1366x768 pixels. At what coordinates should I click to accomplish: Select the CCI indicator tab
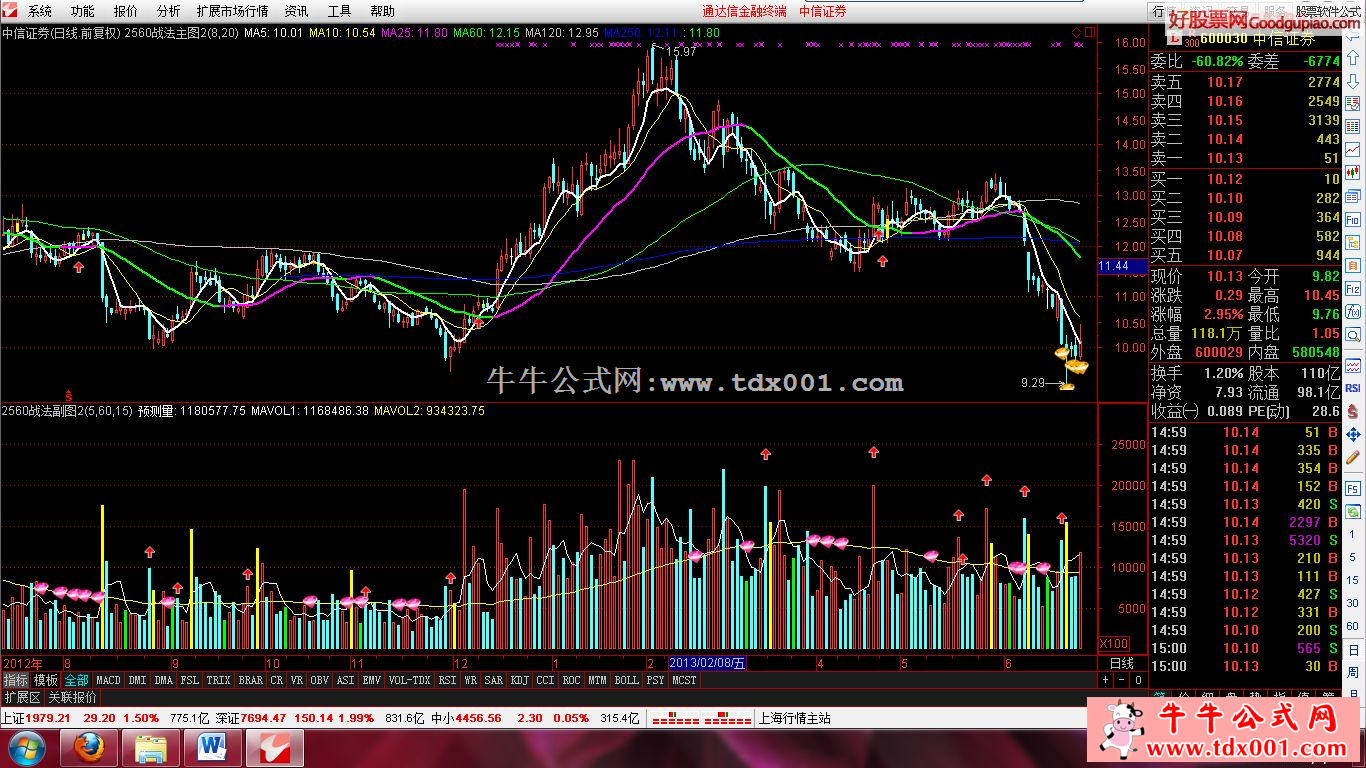(x=545, y=680)
